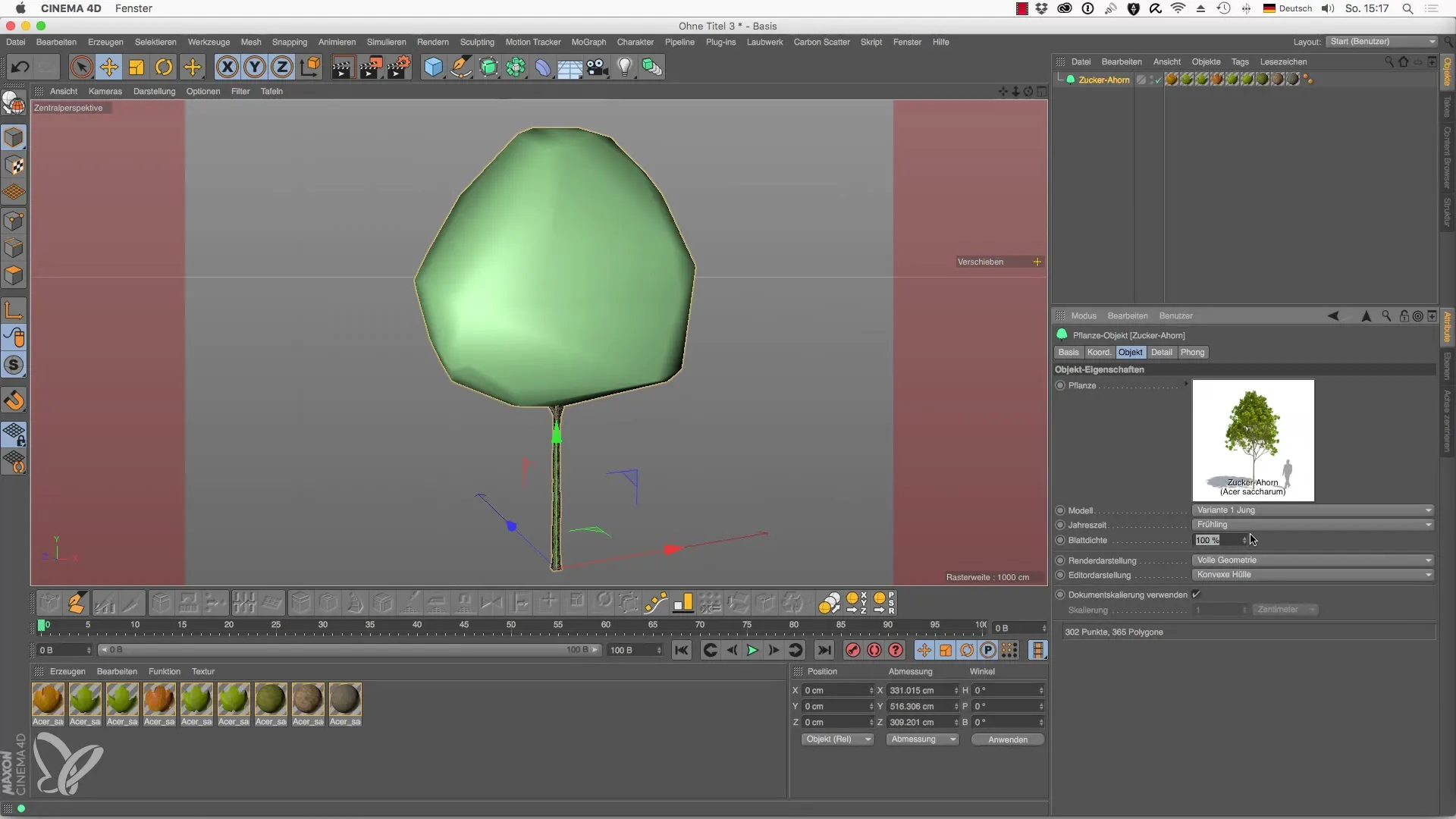Select the Rotate tool icon
Viewport: 1456px width, 819px height.
(164, 67)
